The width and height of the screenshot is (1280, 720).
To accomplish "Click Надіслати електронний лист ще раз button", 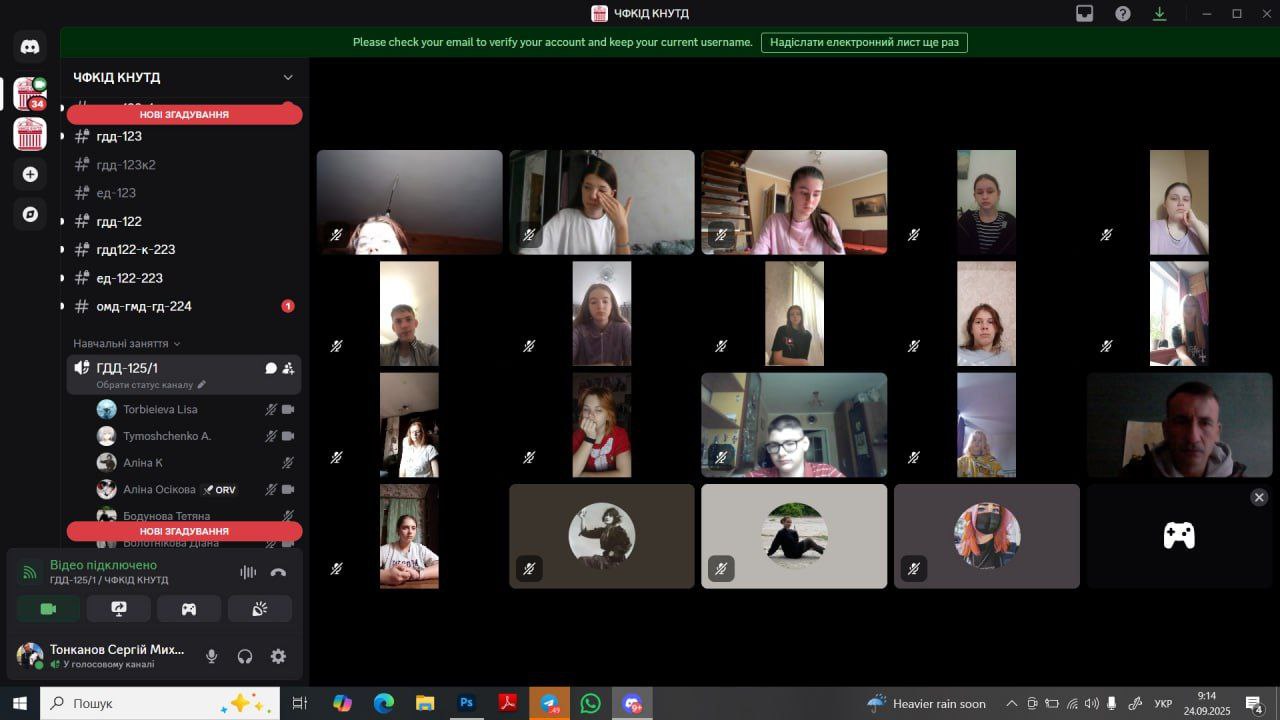I will click(x=864, y=42).
